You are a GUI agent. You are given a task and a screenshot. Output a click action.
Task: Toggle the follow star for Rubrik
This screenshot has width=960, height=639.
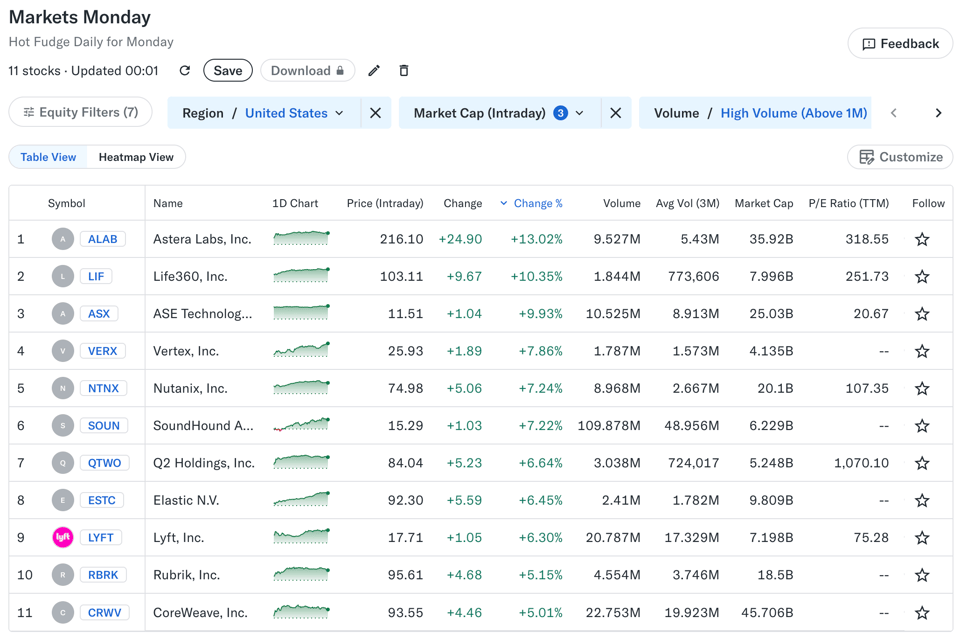pyautogui.click(x=921, y=574)
